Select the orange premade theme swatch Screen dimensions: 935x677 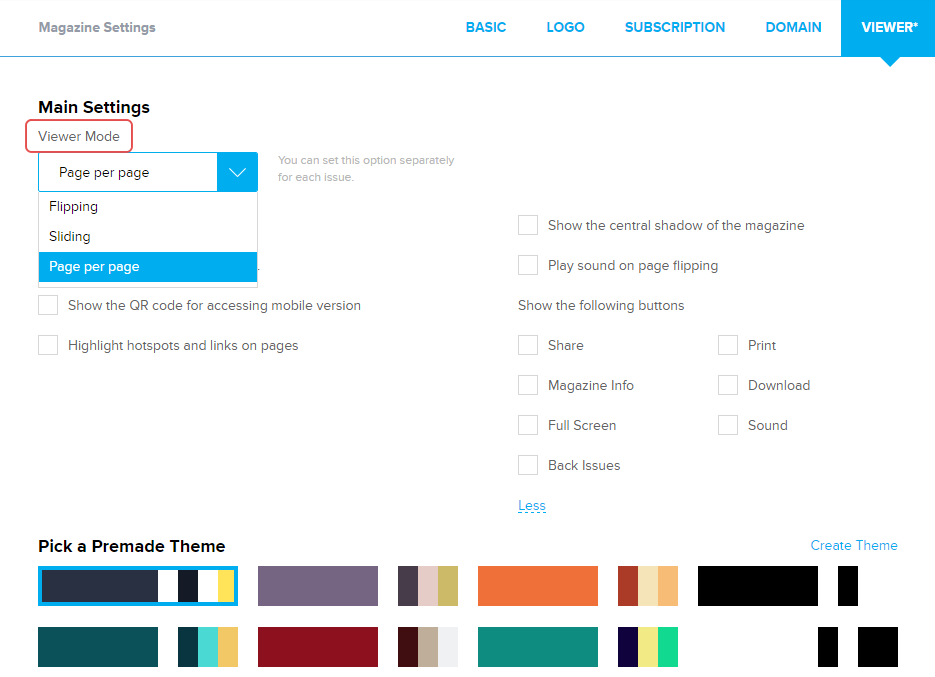(537, 586)
